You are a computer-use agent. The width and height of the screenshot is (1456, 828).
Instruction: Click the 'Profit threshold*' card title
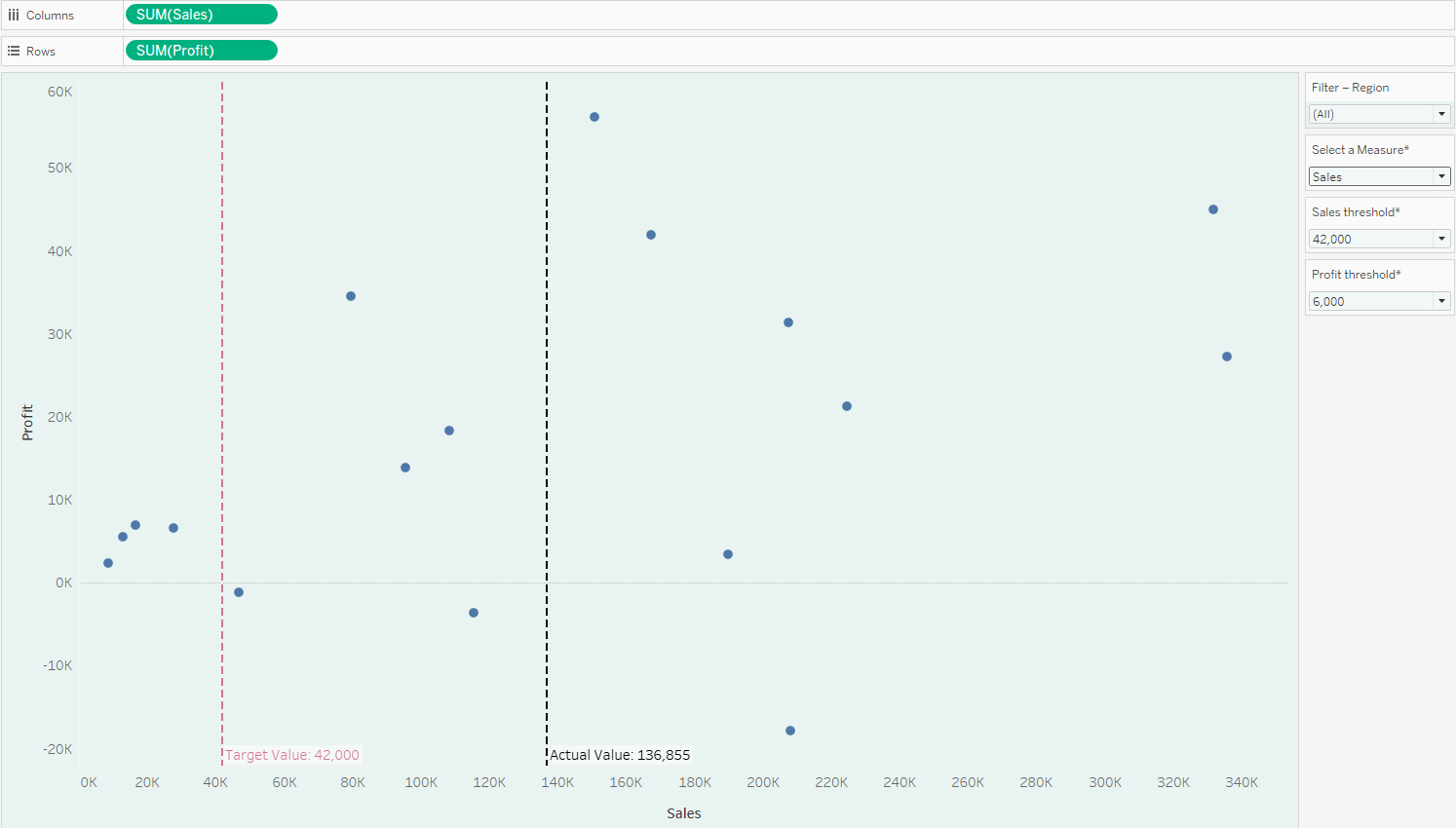click(x=1357, y=275)
